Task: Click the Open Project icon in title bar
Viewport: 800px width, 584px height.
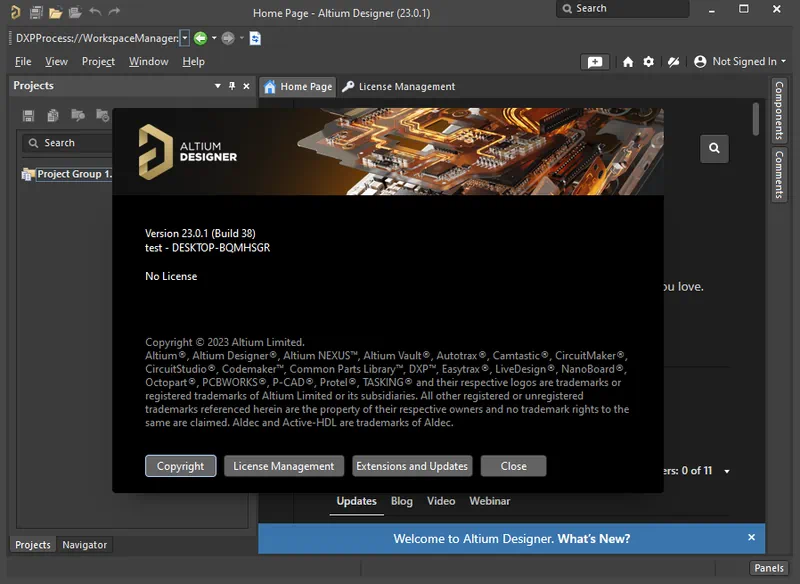Action: (75, 12)
